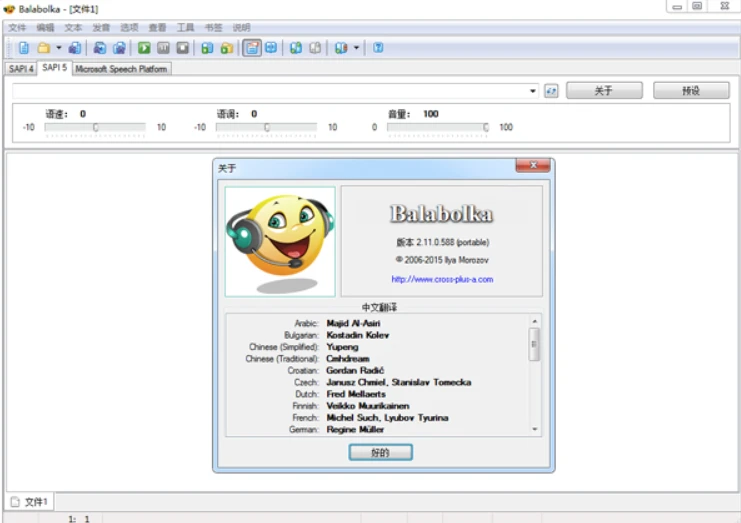Open the www.cross-plus-a.com link

(442, 280)
